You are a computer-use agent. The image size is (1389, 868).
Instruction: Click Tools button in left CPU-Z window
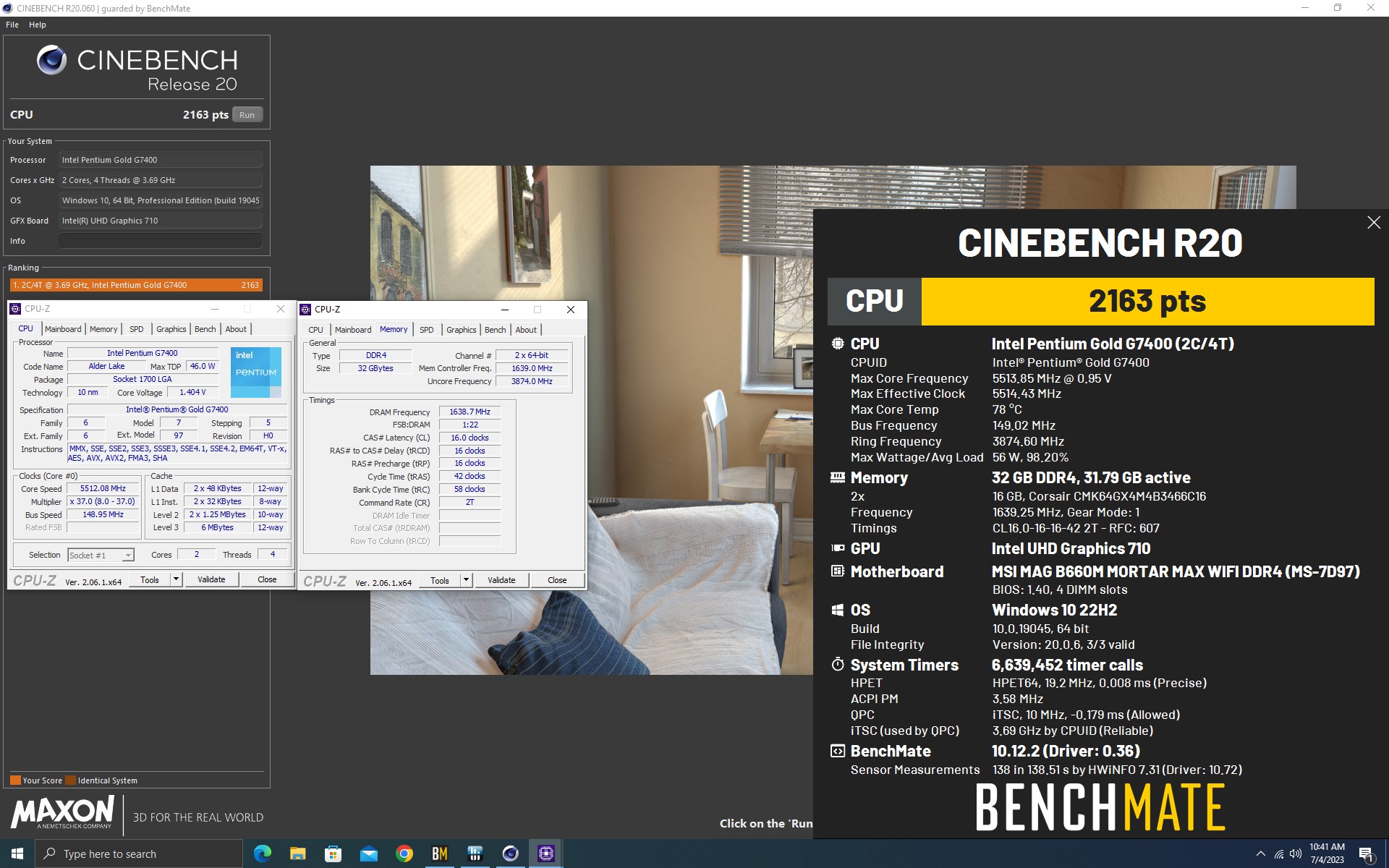tap(150, 579)
